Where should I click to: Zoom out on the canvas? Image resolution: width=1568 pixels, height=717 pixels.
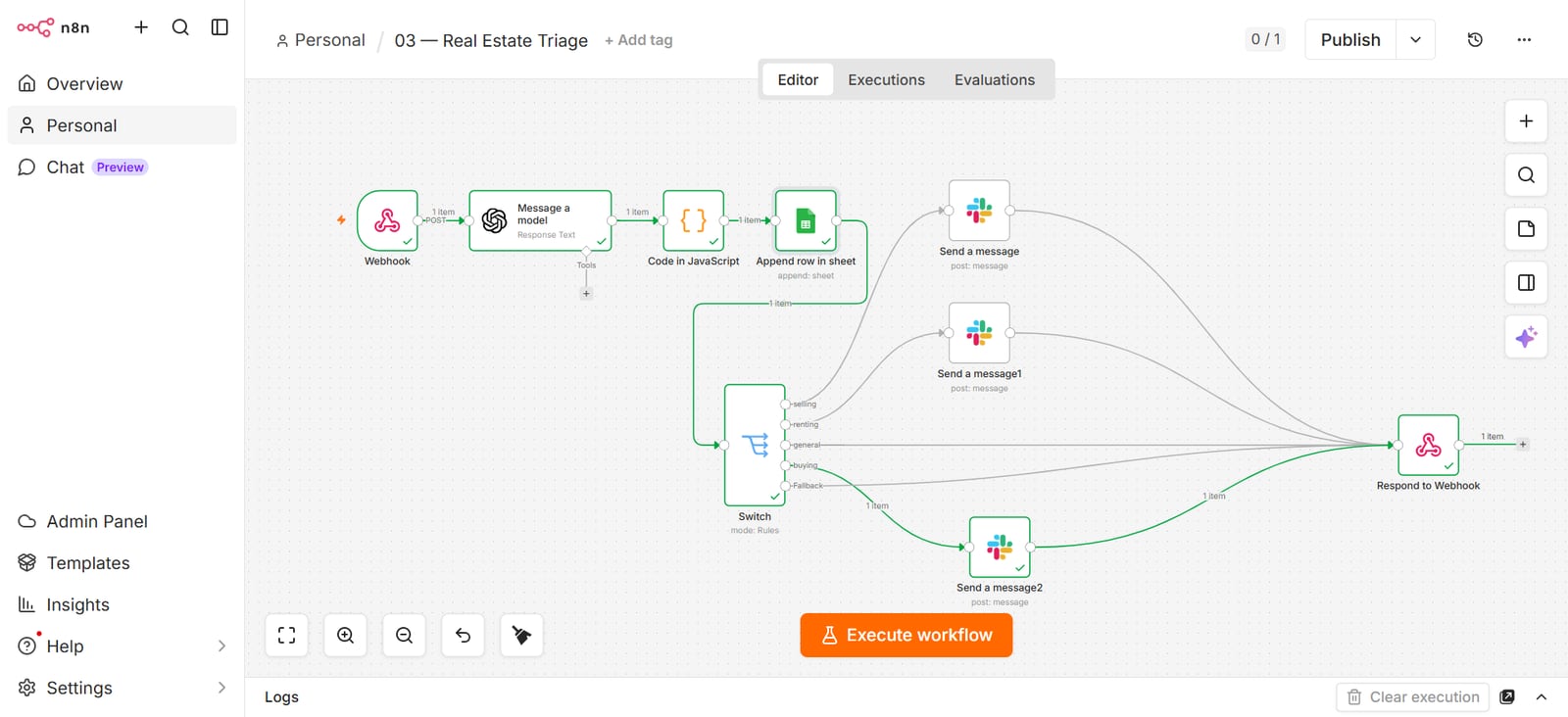click(404, 636)
